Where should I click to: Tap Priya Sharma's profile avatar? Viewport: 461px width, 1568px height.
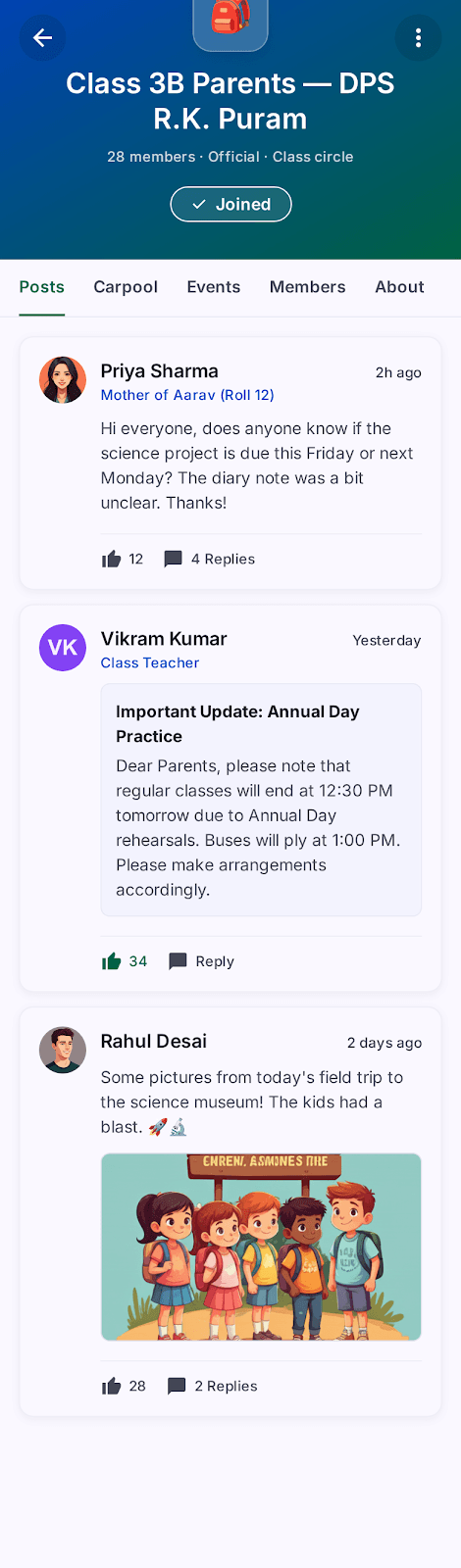click(x=63, y=380)
